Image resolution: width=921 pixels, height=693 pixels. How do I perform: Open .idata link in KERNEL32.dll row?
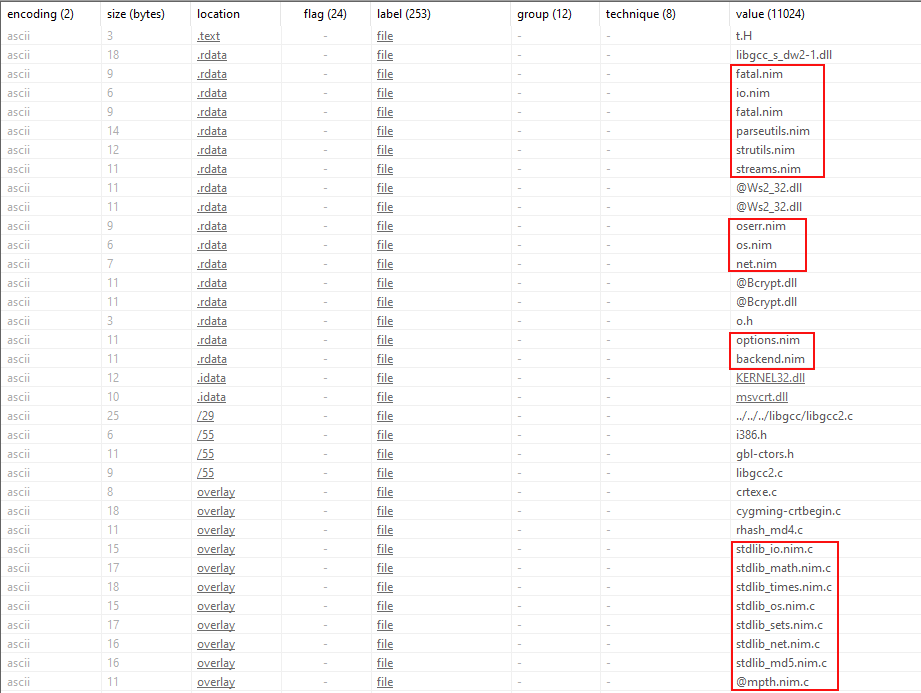[211, 378]
